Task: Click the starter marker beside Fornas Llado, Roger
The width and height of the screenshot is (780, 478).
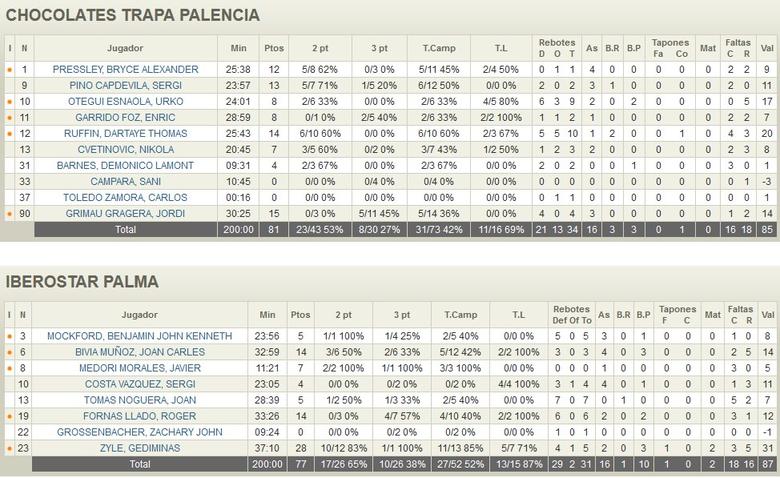Action: tap(10, 416)
